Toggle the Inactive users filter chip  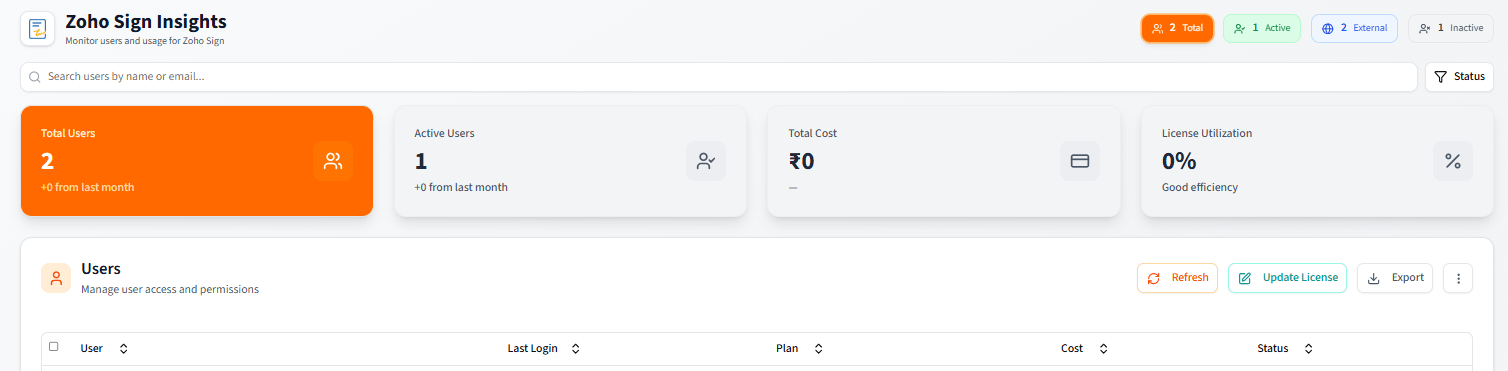click(x=1451, y=28)
